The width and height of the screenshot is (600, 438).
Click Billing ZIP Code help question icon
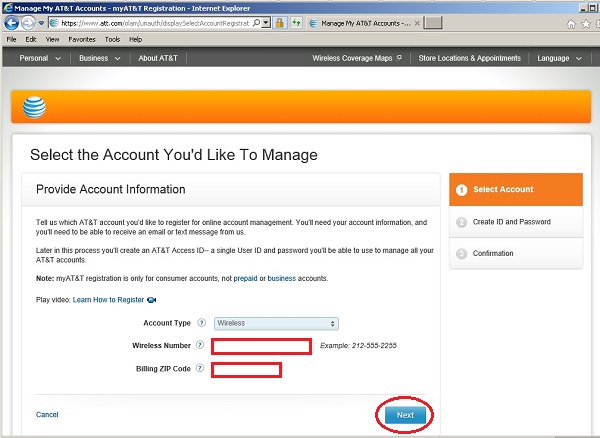click(x=200, y=368)
